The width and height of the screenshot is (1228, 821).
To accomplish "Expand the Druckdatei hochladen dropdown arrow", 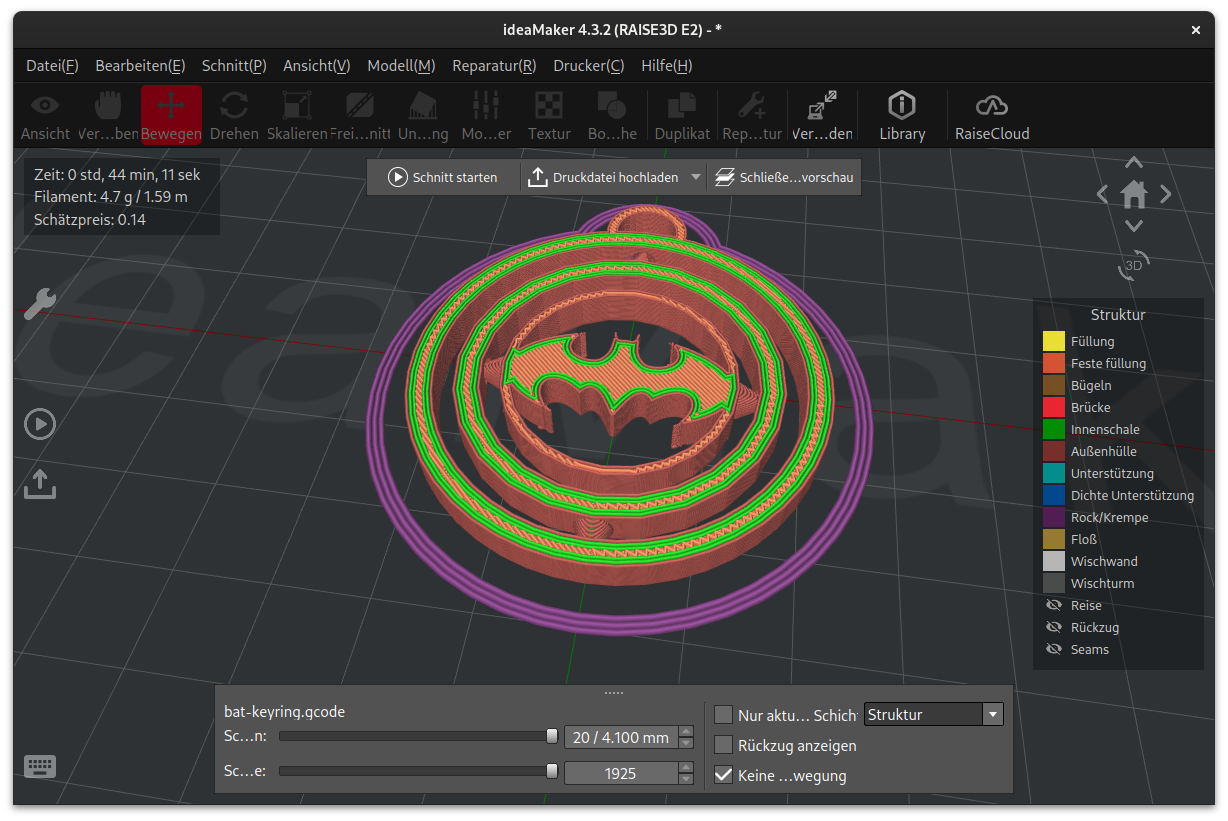I will (x=696, y=177).
